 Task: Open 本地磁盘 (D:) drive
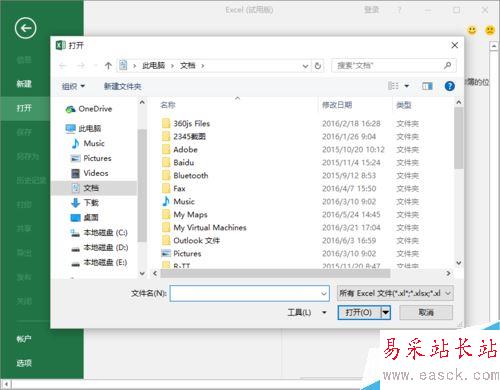(x=99, y=248)
